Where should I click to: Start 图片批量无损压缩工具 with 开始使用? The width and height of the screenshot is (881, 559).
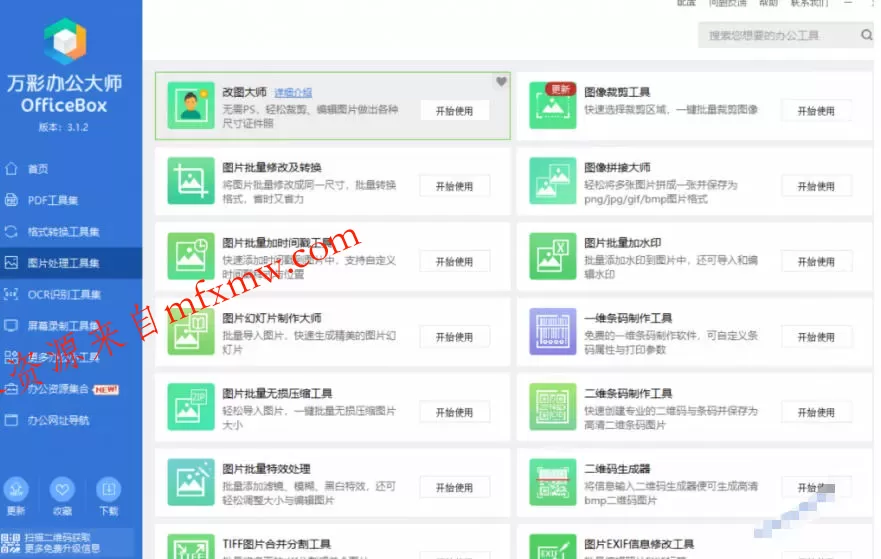(455, 412)
